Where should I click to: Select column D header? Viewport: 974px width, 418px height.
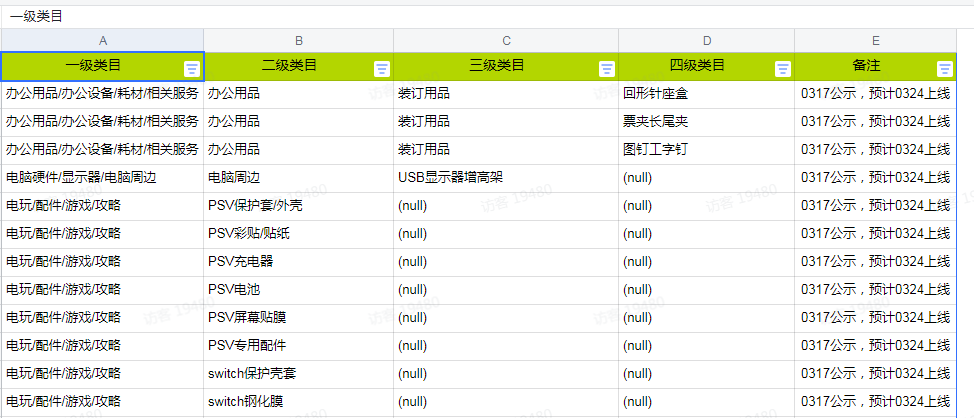coord(707,40)
